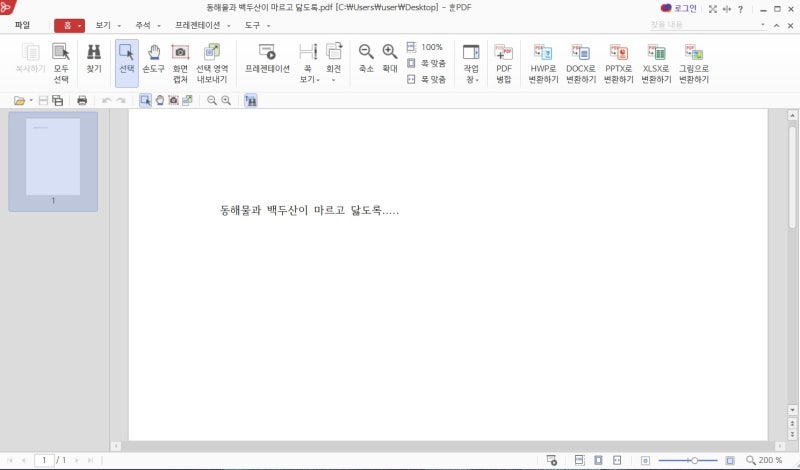
Task: Toggle the small select tool in quick toolbar
Action: click(145, 101)
